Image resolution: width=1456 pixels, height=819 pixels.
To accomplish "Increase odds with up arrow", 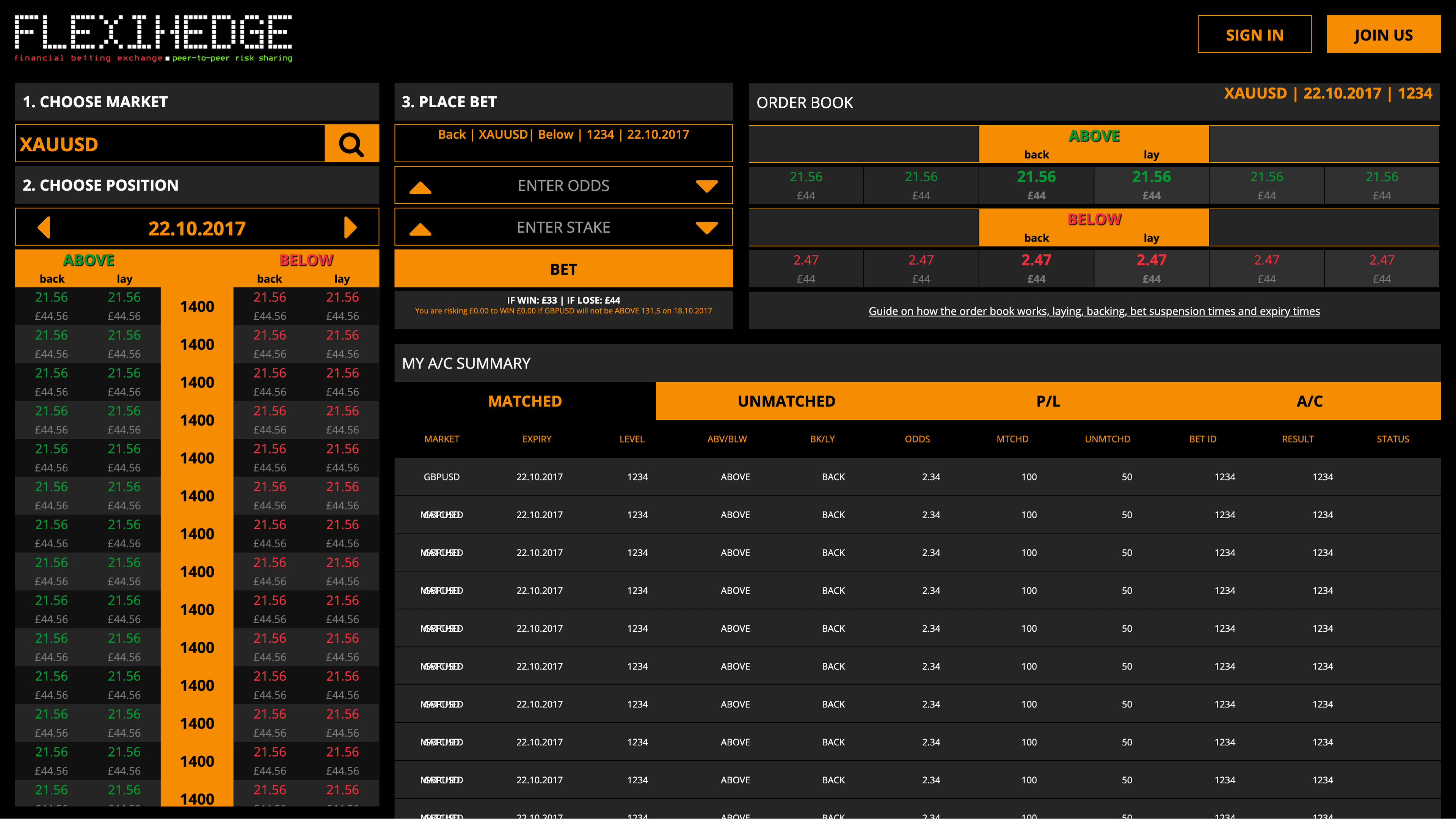I will [x=420, y=187].
